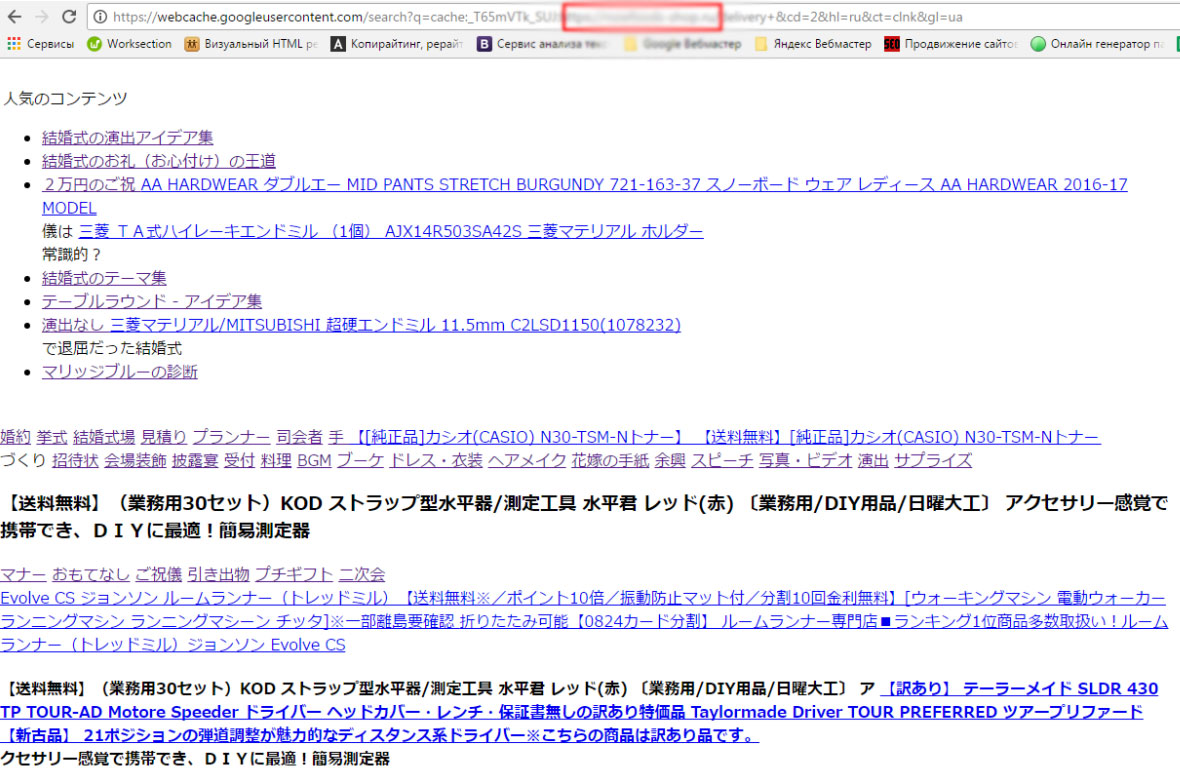
Task: Open the Яндекс Вебмастер bookmark folder
Action: coord(813,44)
